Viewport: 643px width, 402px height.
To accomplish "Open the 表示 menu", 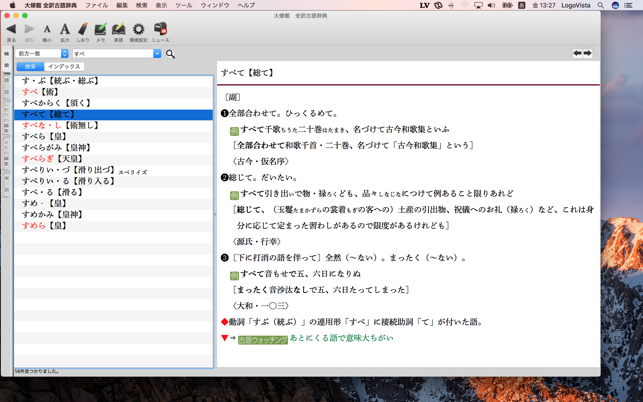I will click(161, 5).
